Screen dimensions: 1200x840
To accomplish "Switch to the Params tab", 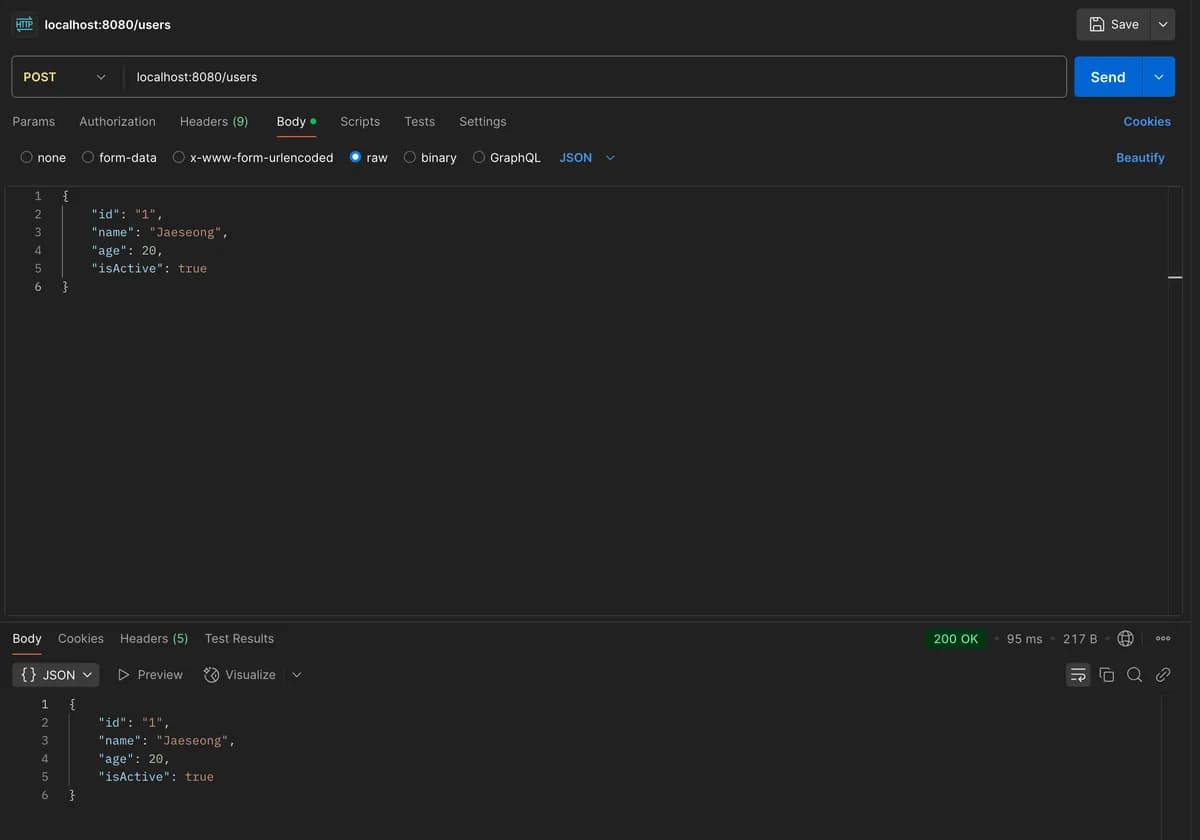I will click(x=34, y=121).
